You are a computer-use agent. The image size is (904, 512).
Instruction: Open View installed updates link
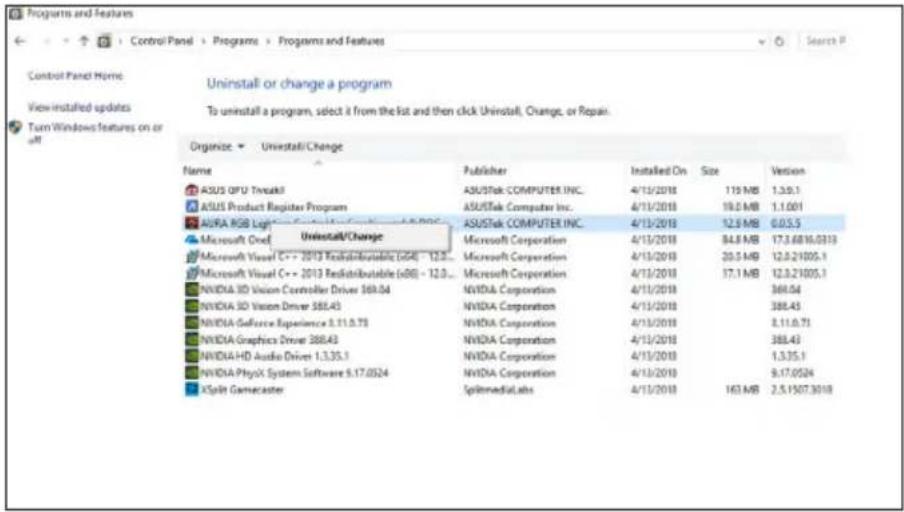point(80,107)
